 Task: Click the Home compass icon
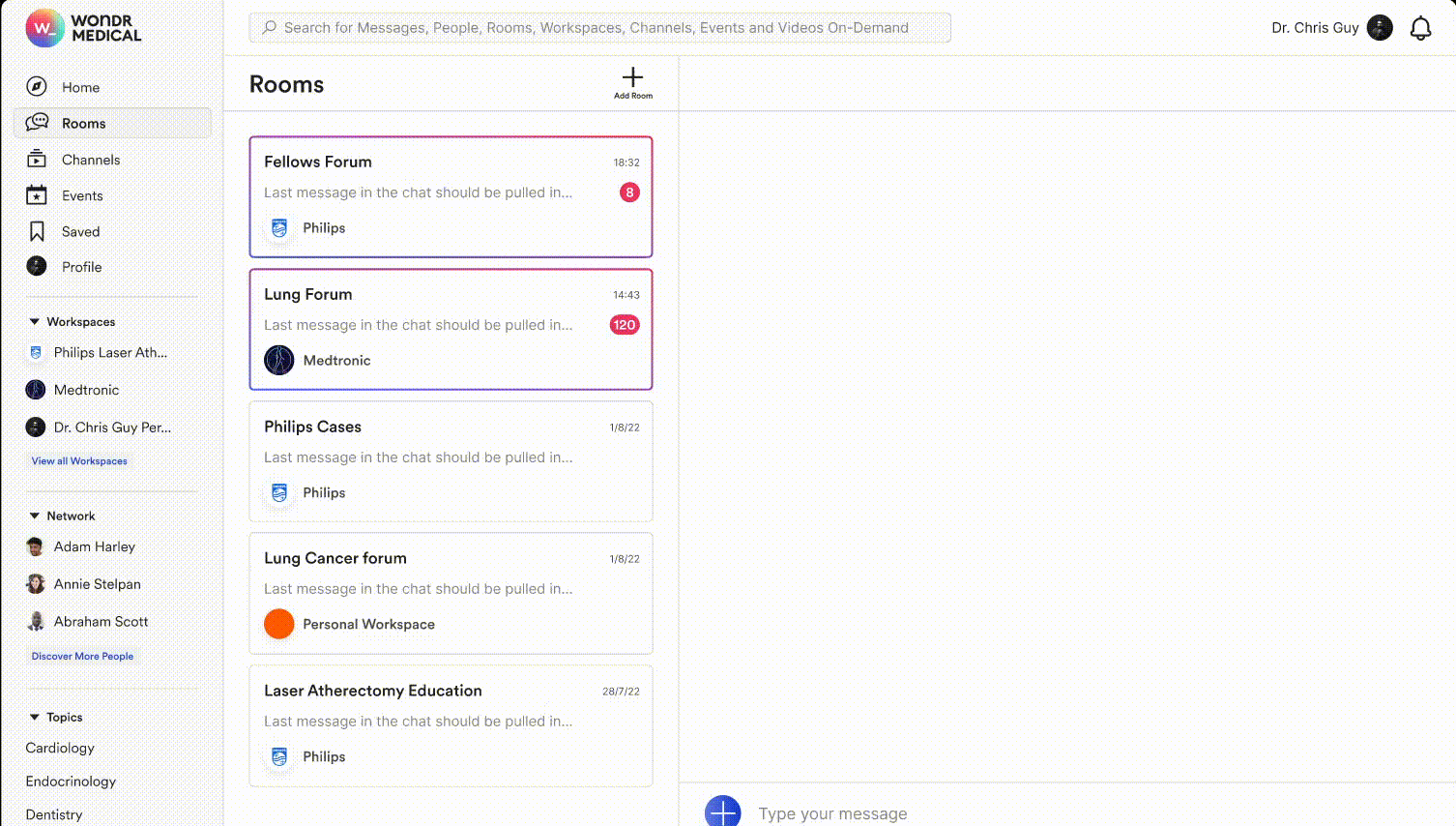37,87
